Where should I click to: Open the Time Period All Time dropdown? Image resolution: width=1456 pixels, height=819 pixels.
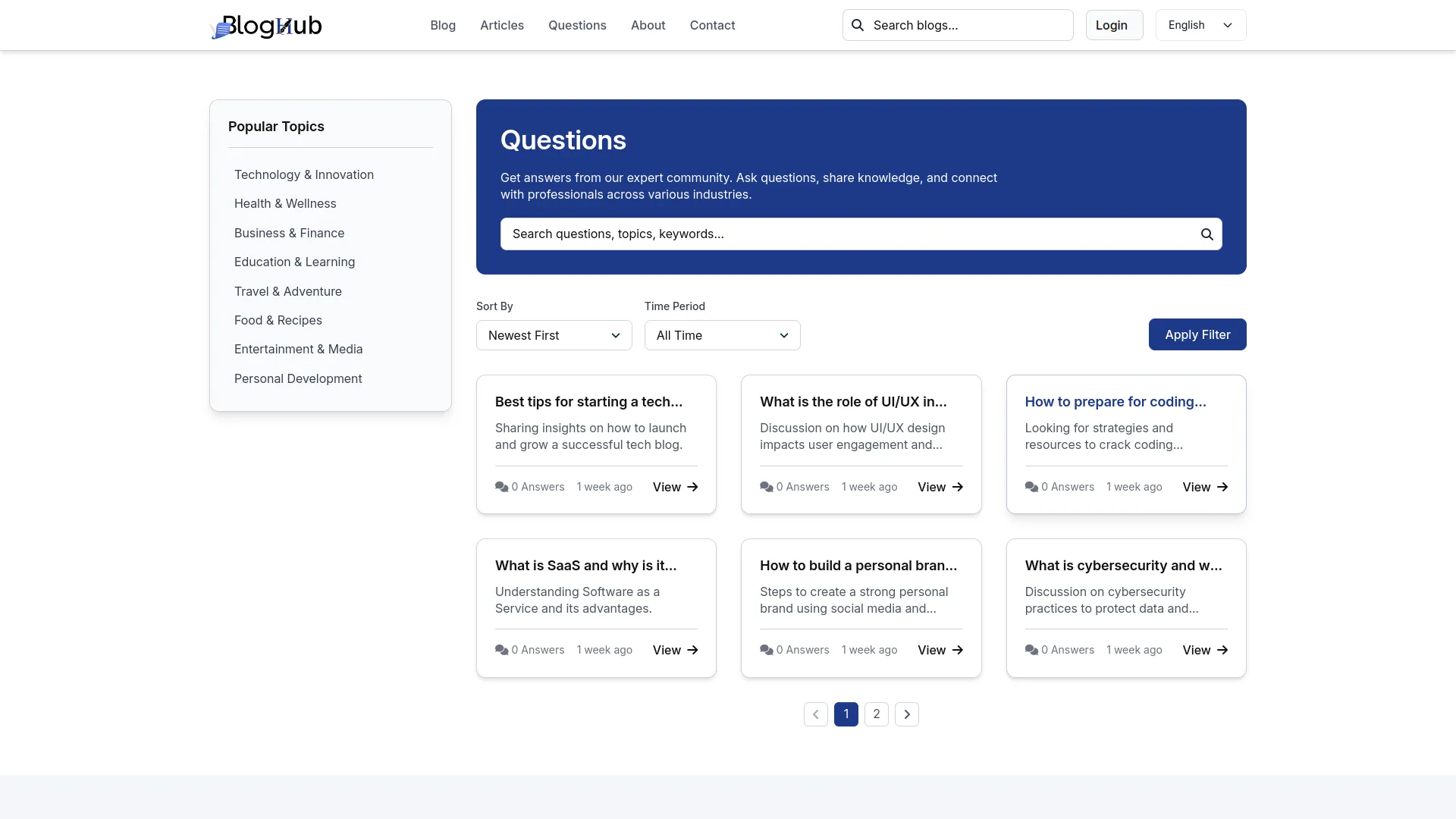coord(722,335)
